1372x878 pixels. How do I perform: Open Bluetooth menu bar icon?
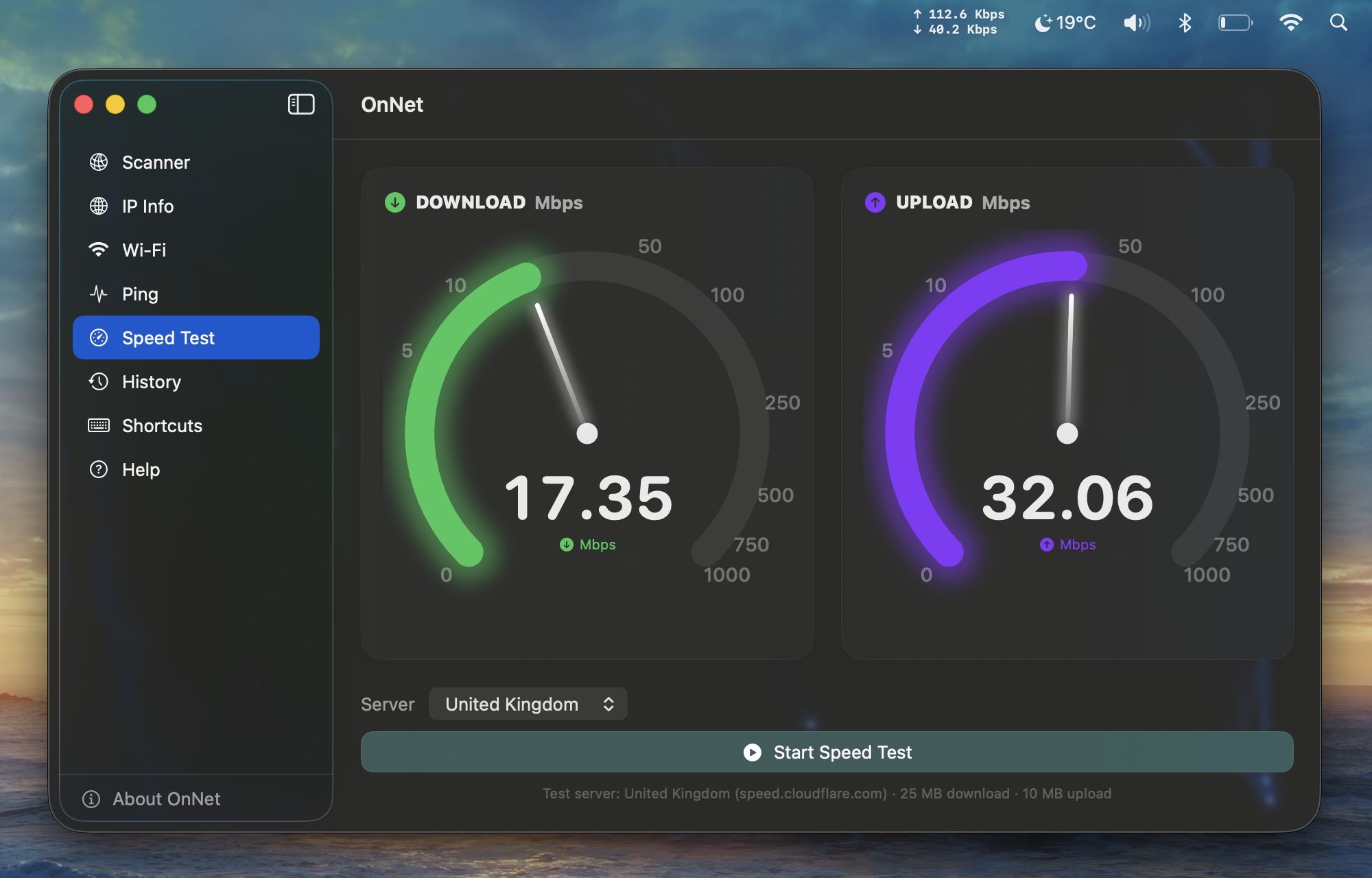pyautogui.click(x=1185, y=23)
